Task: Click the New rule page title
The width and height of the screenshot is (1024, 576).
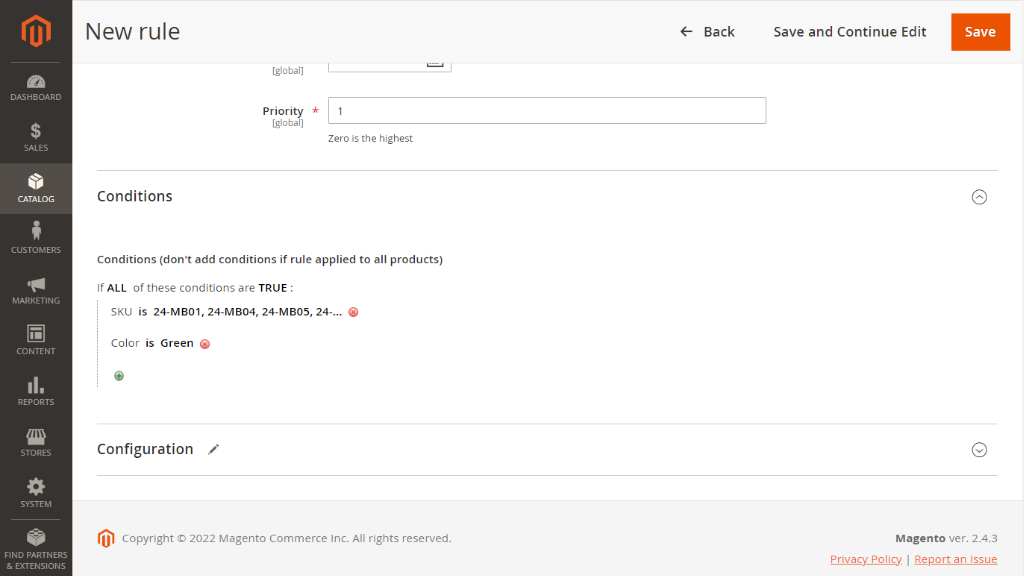Action: point(133,31)
